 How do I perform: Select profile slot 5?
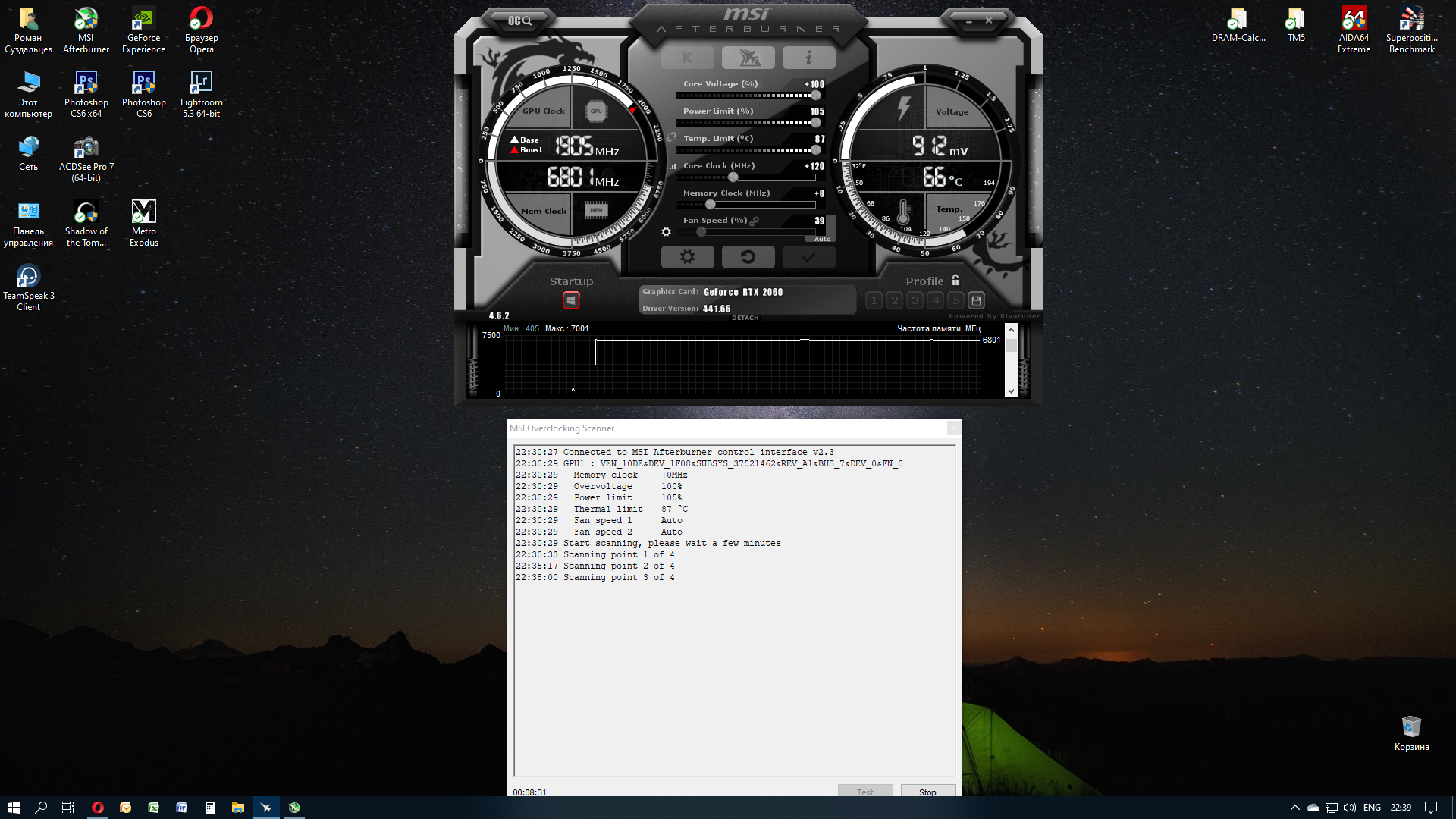pyautogui.click(x=956, y=300)
